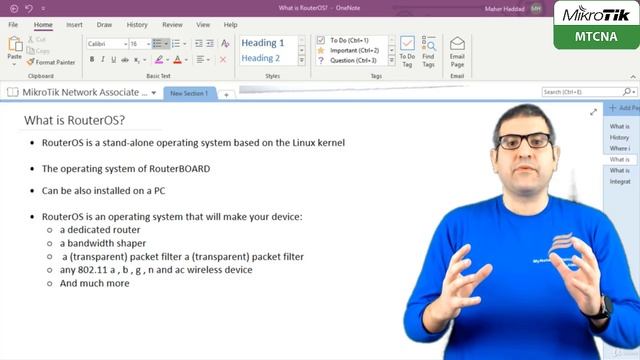Click the Back arrow in the title bar
Screen dimensions: 640x360
[x=14, y=8]
